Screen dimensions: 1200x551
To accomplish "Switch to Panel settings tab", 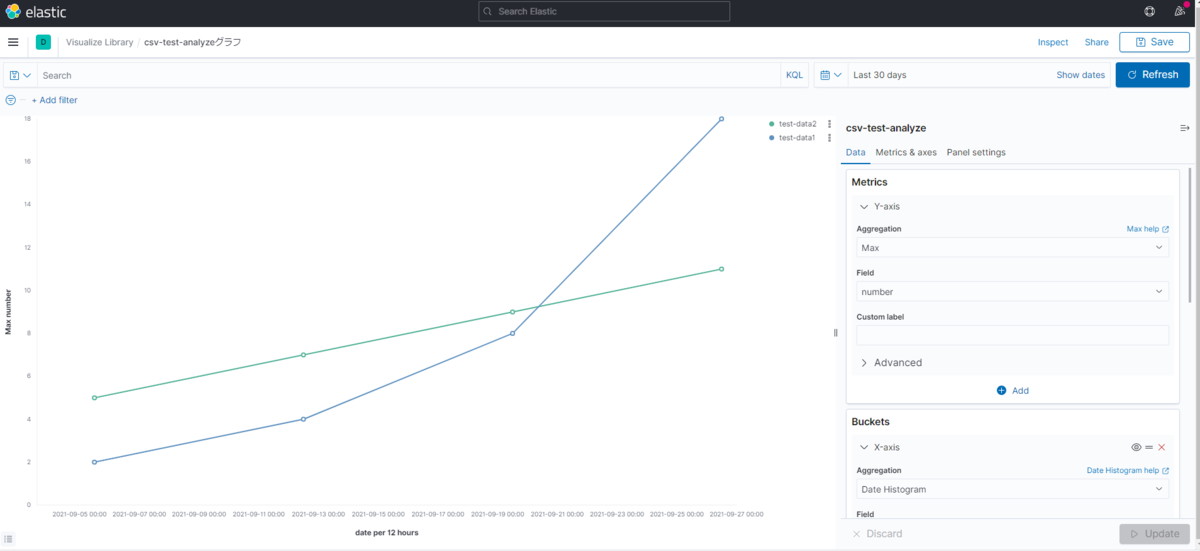I will point(976,152).
